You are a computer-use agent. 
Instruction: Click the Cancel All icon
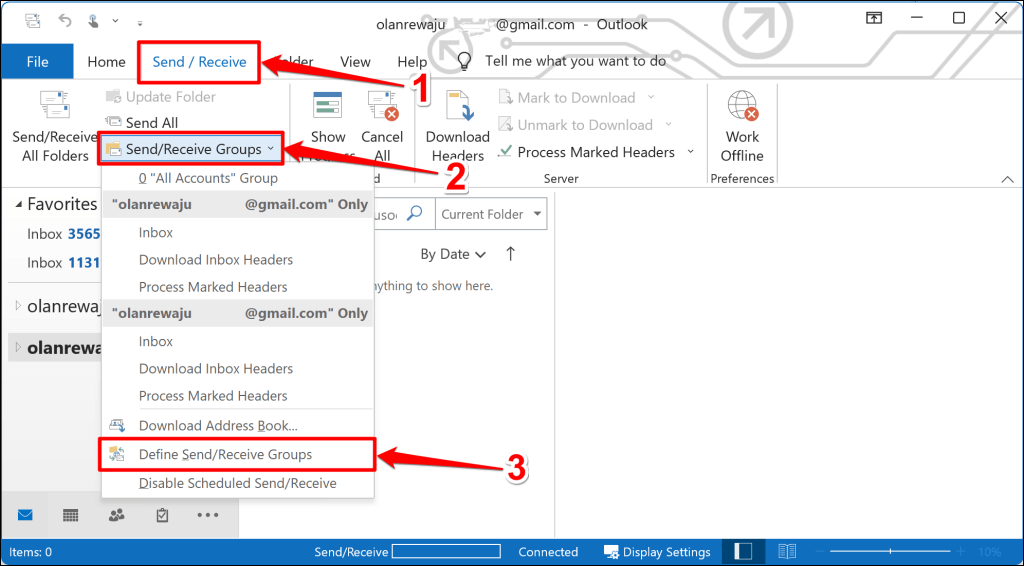tap(382, 106)
